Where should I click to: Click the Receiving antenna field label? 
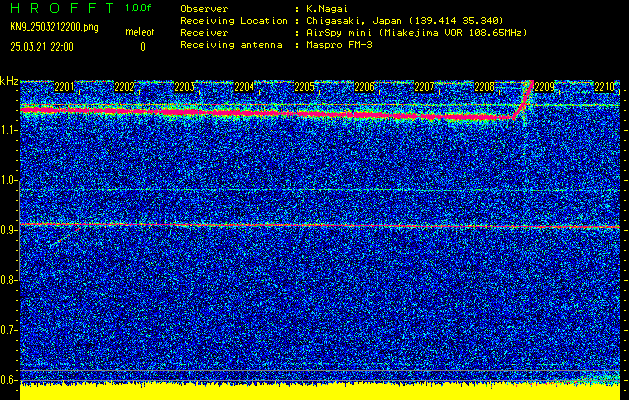click(231, 45)
